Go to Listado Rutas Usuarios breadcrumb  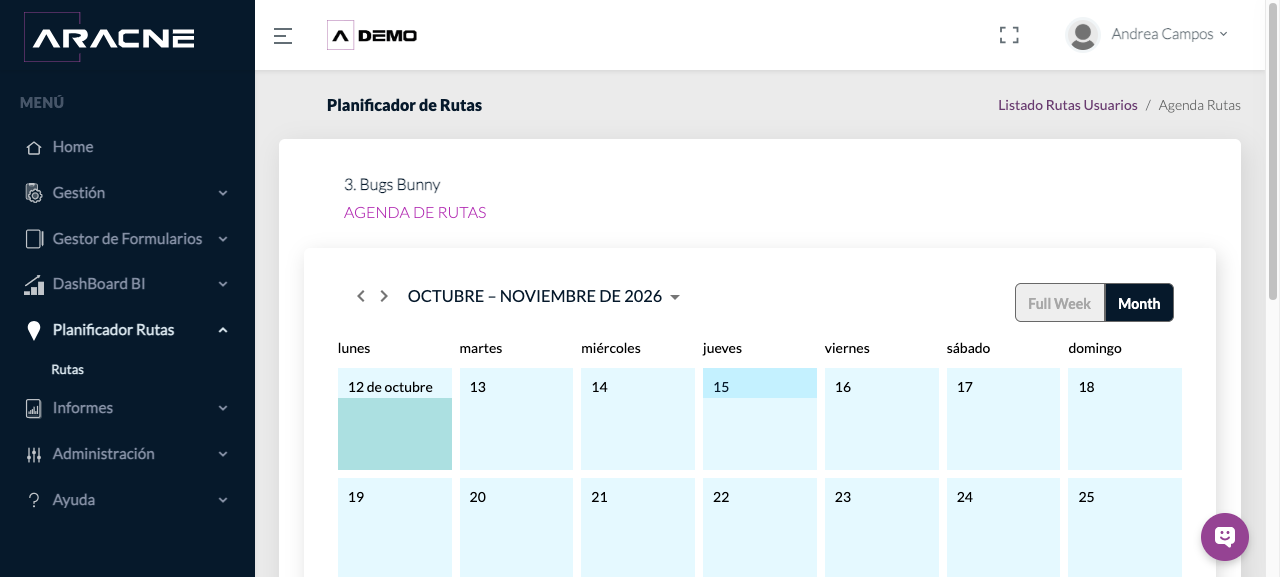pyautogui.click(x=1068, y=105)
